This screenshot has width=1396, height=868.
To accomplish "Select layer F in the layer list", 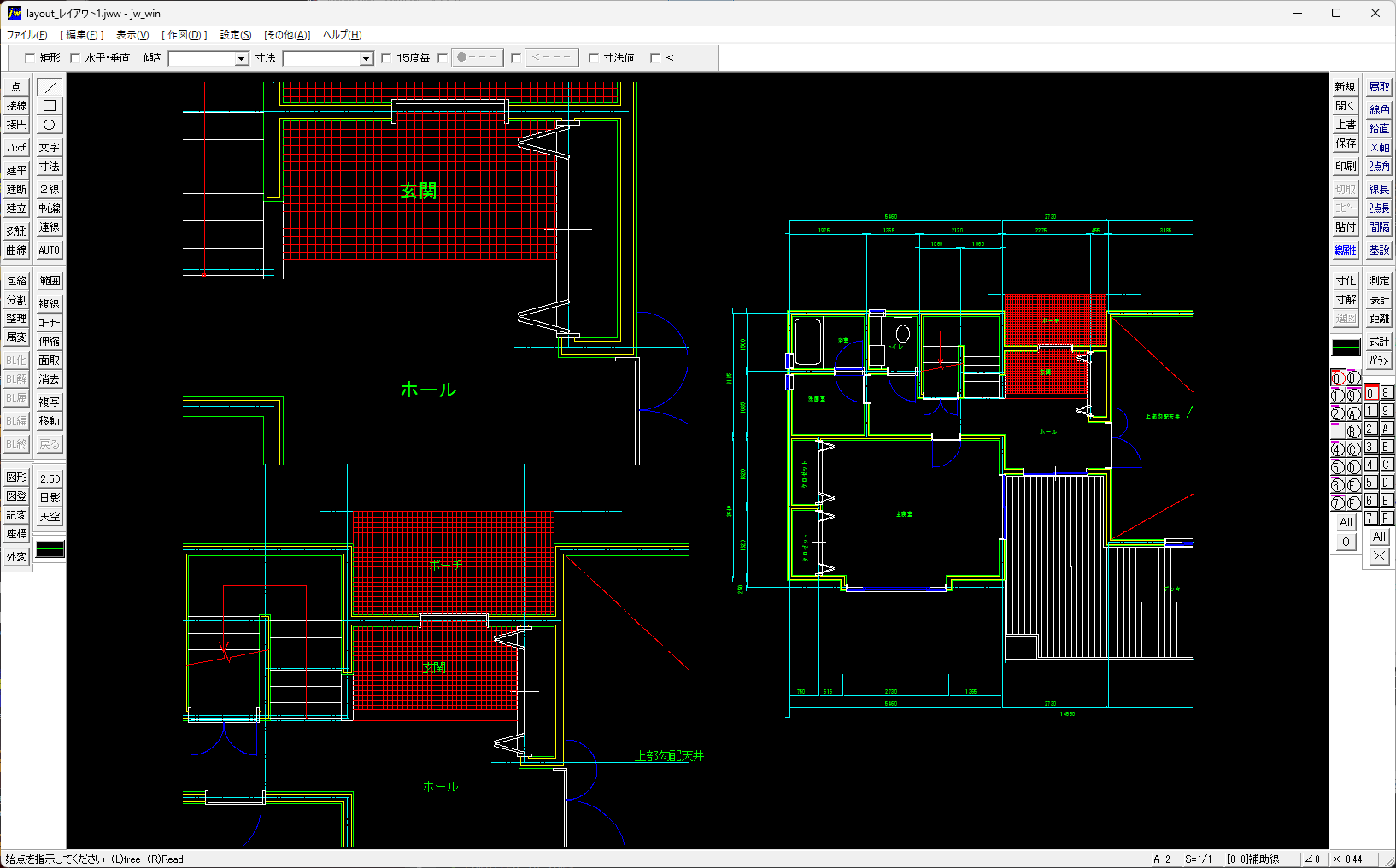I will 1386,519.
